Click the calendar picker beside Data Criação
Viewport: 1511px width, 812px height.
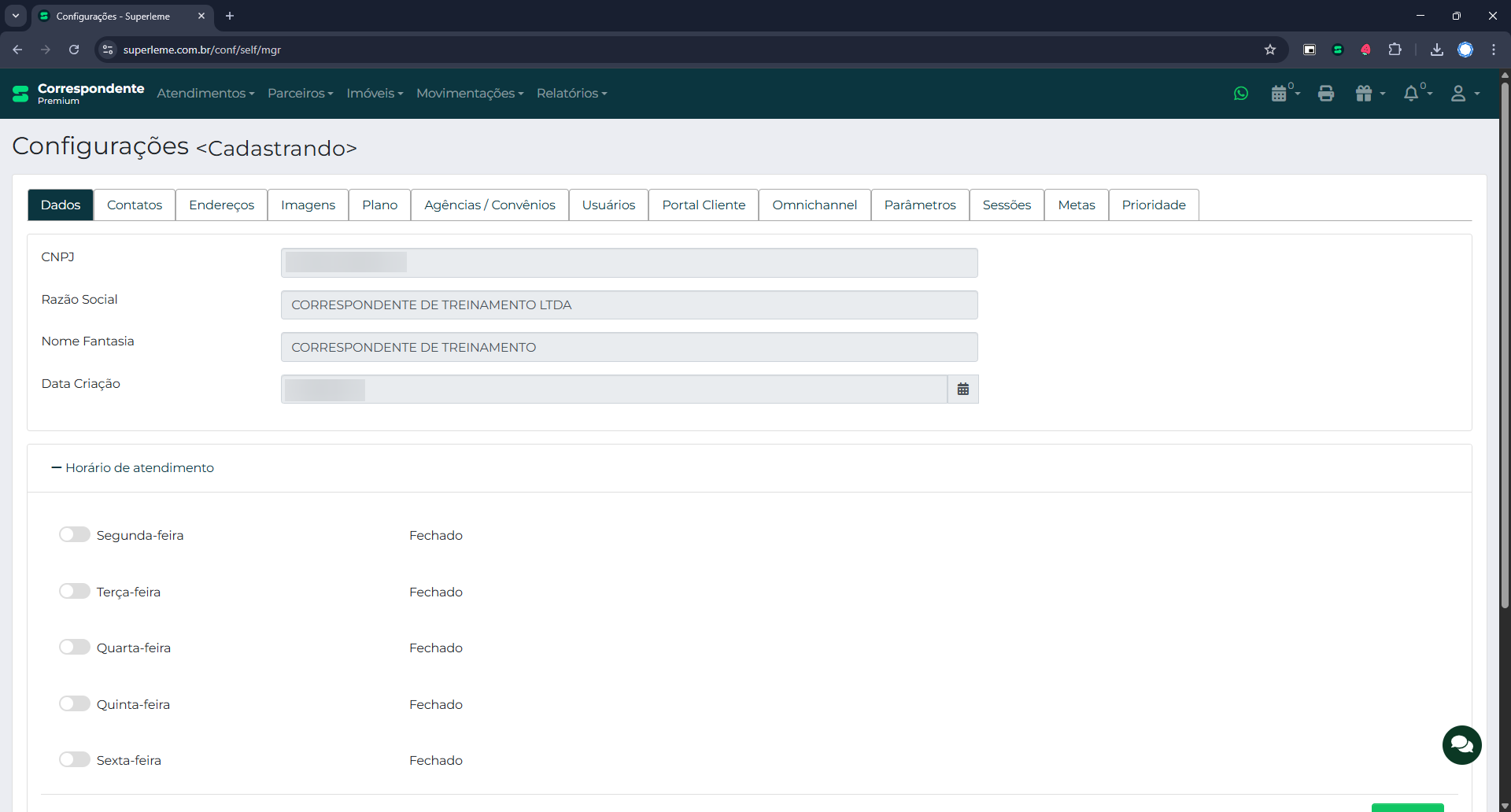(962, 389)
